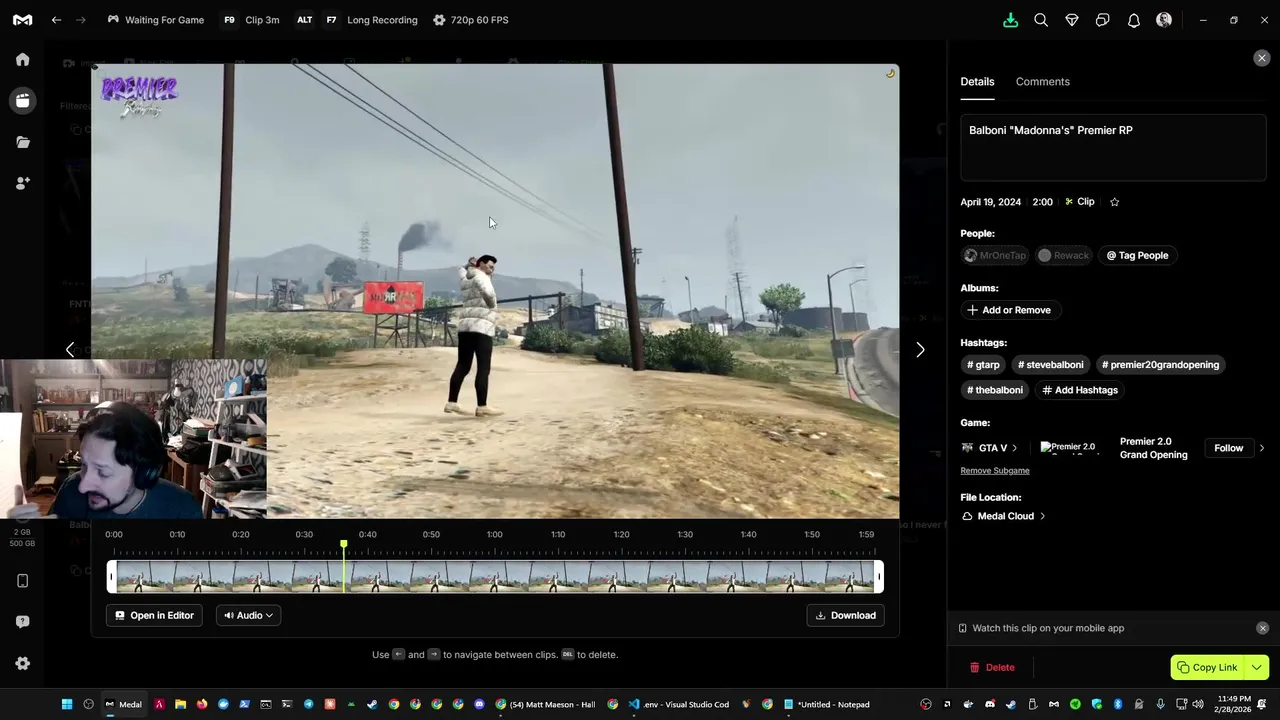Click the F7 Long Recording hotkey indicator
The width and height of the screenshot is (1280, 720).
click(x=370, y=20)
